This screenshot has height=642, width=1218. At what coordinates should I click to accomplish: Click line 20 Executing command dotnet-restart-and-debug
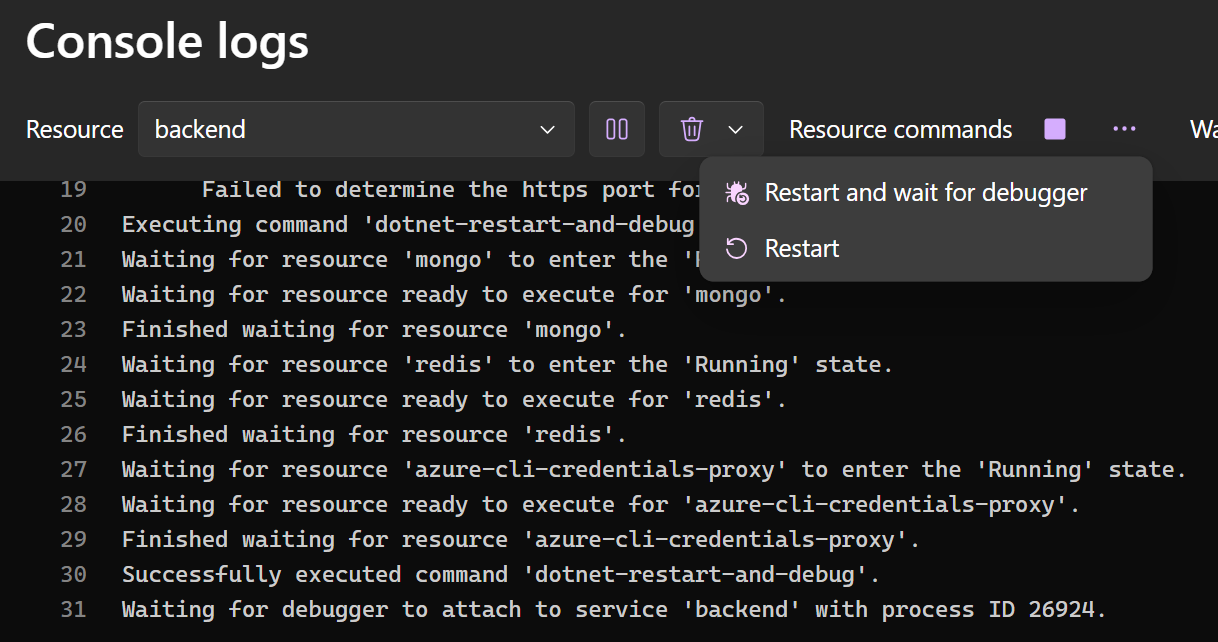[408, 224]
